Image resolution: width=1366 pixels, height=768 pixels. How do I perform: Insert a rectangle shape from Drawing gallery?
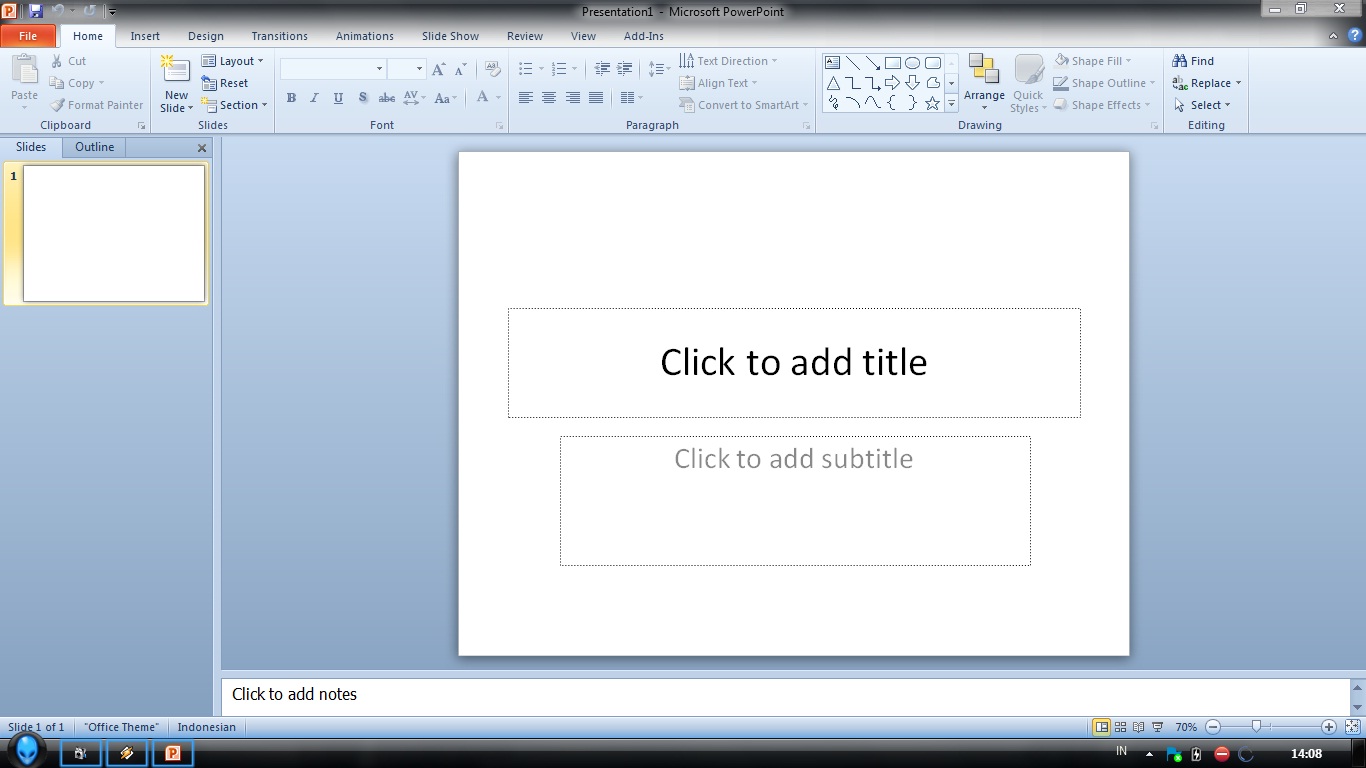[892, 61]
